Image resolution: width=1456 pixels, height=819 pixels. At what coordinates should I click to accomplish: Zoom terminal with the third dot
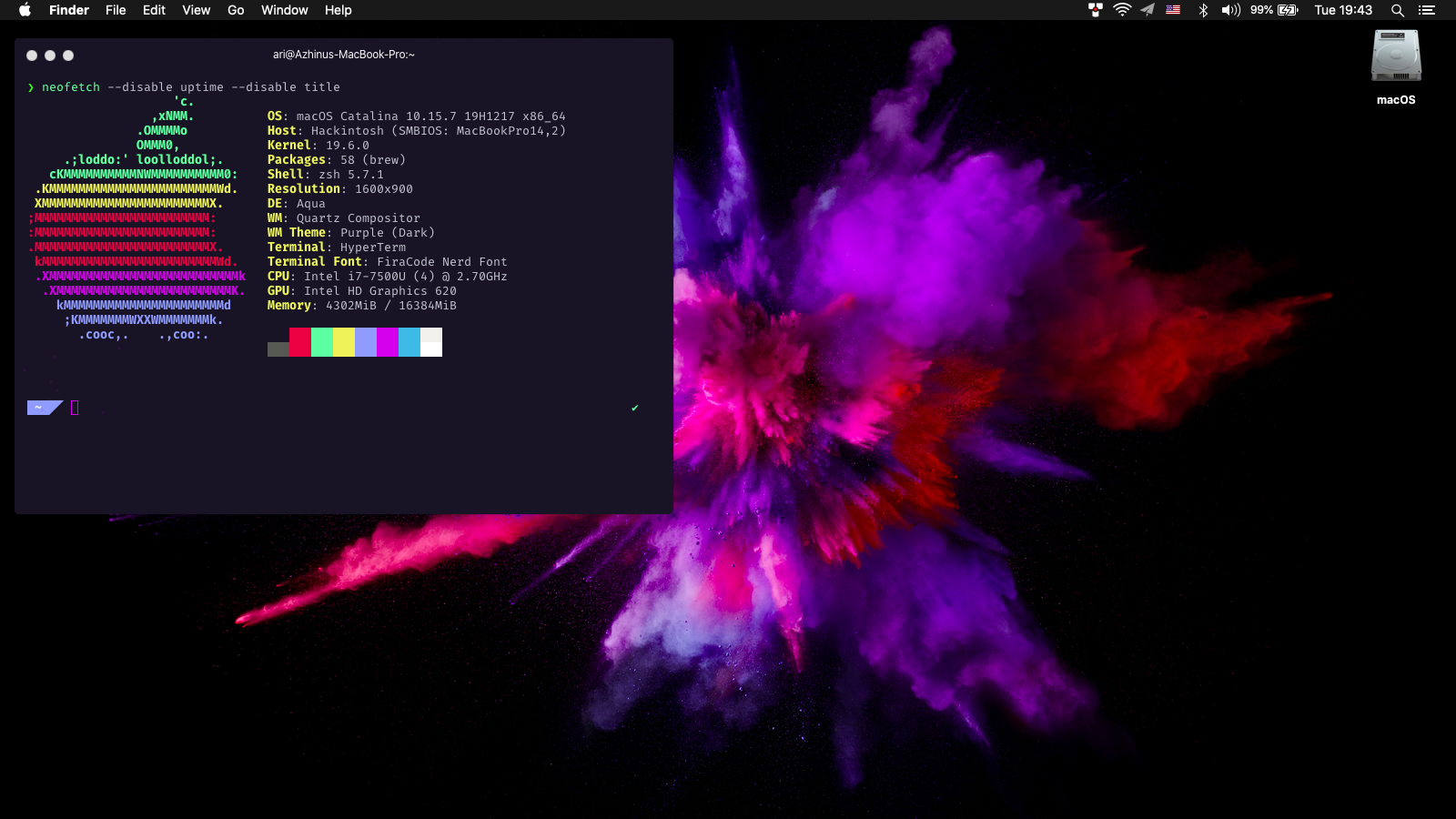click(68, 56)
